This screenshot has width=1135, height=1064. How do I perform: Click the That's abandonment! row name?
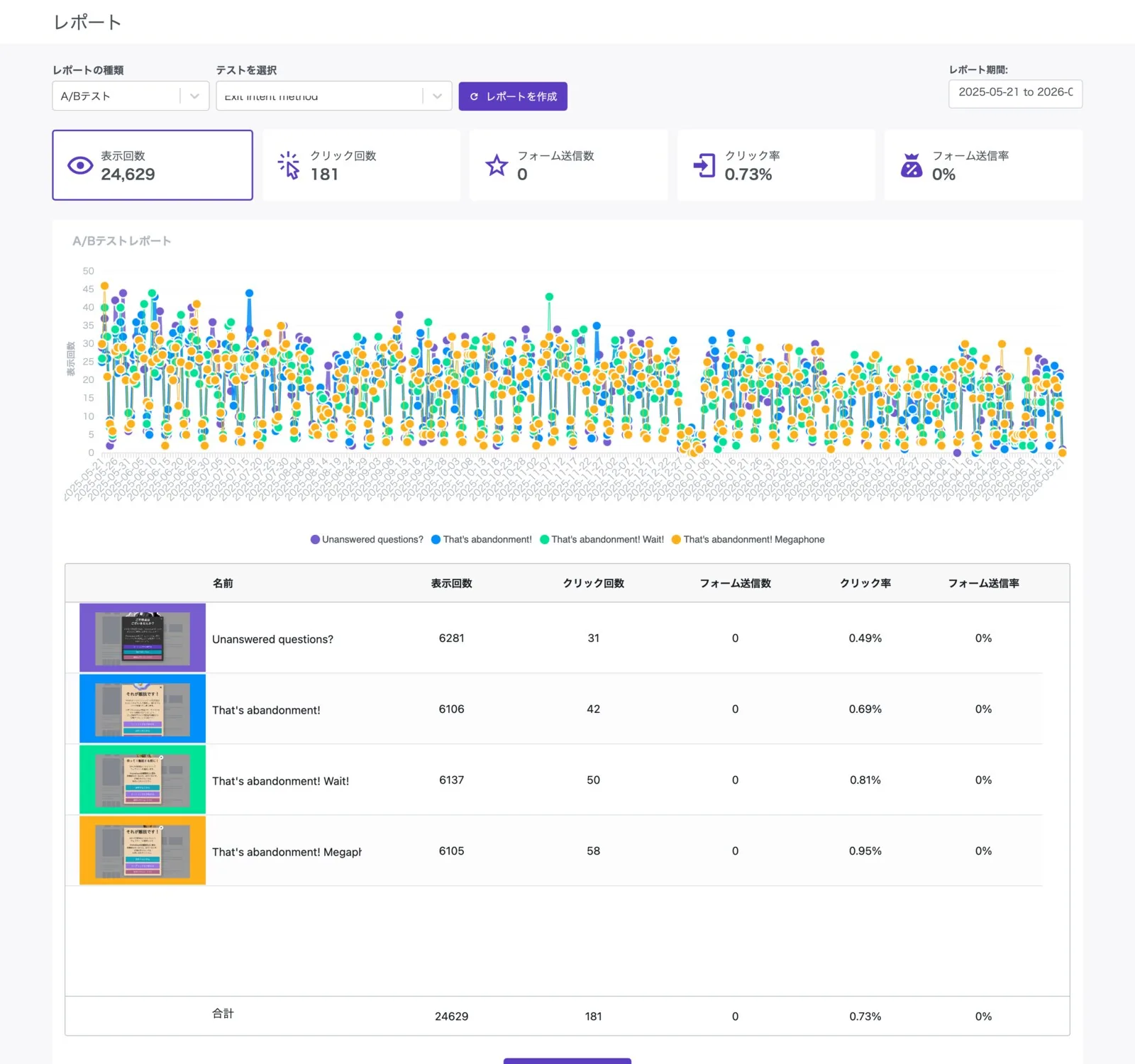coord(266,710)
